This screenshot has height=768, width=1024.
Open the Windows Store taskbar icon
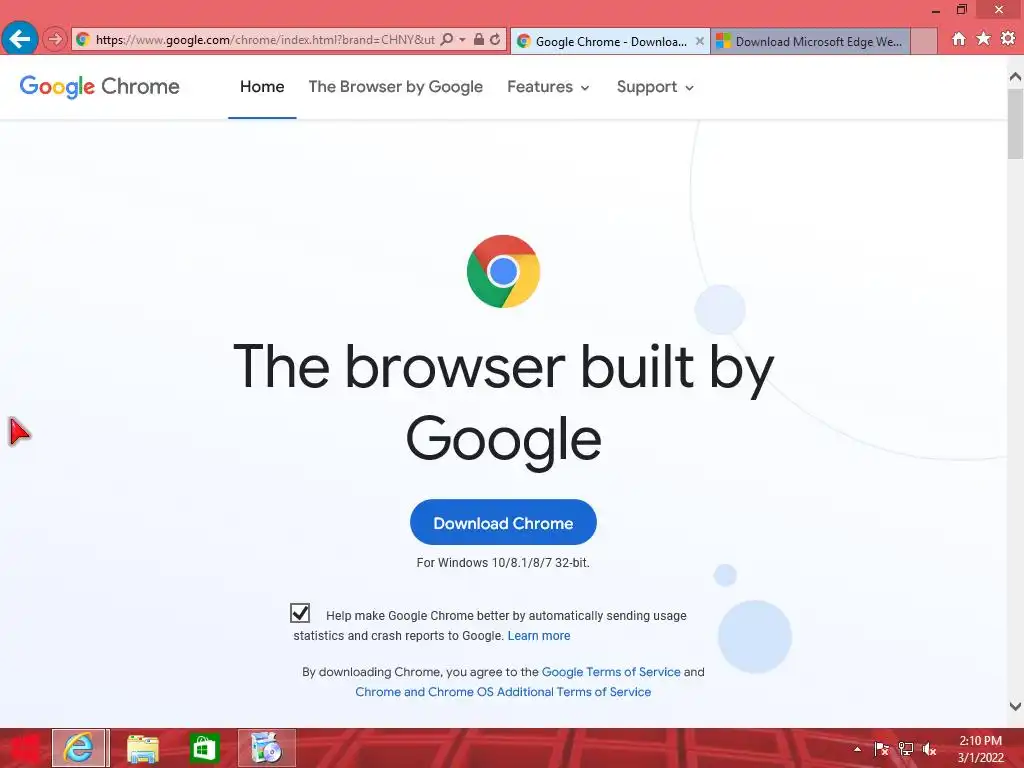204,748
